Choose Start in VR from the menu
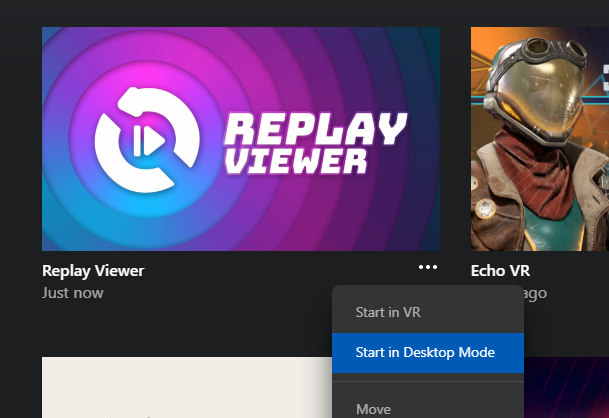The height and width of the screenshot is (418, 609). 428,312
